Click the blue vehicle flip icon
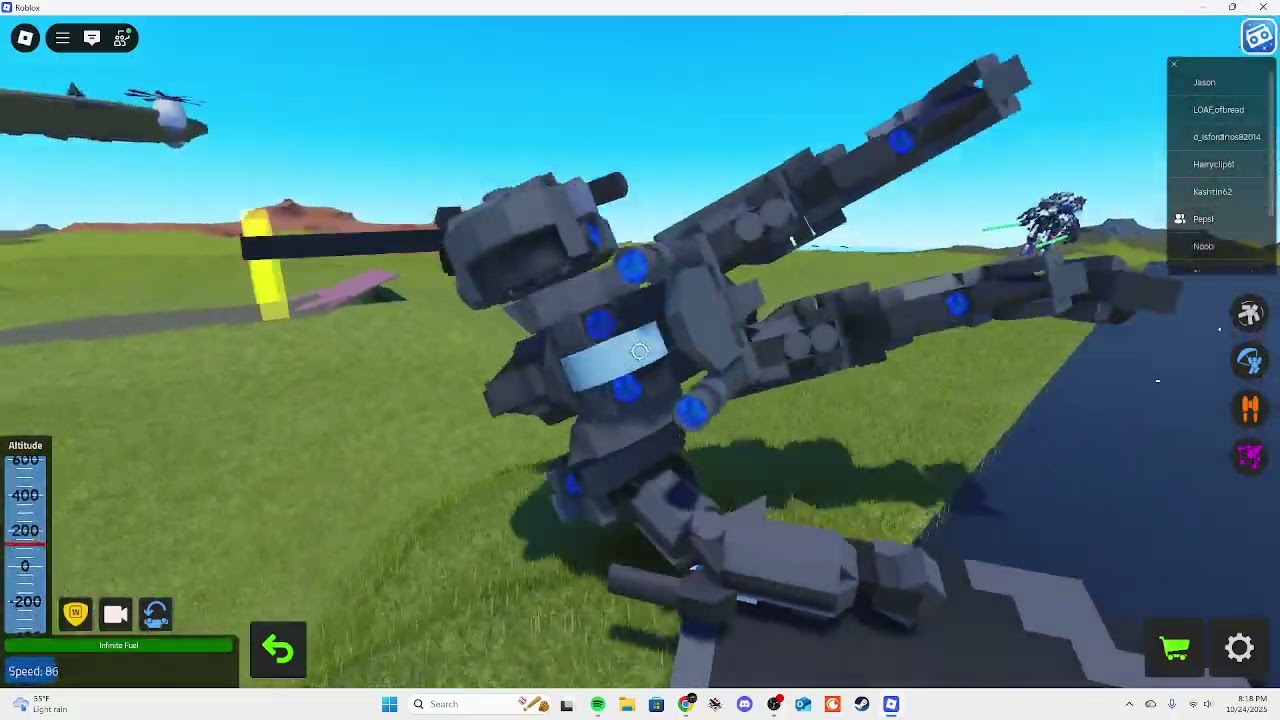Viewport: 1280px width, 720px height. (155, 614)
